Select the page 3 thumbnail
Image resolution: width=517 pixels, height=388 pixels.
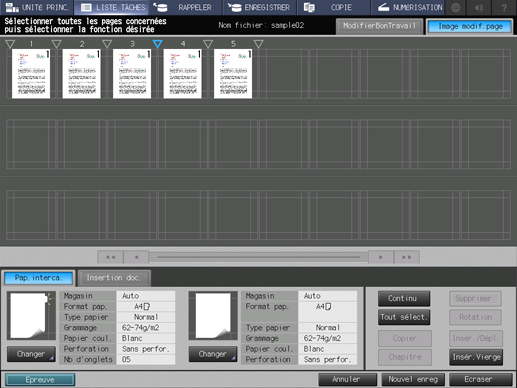point(132,74)
